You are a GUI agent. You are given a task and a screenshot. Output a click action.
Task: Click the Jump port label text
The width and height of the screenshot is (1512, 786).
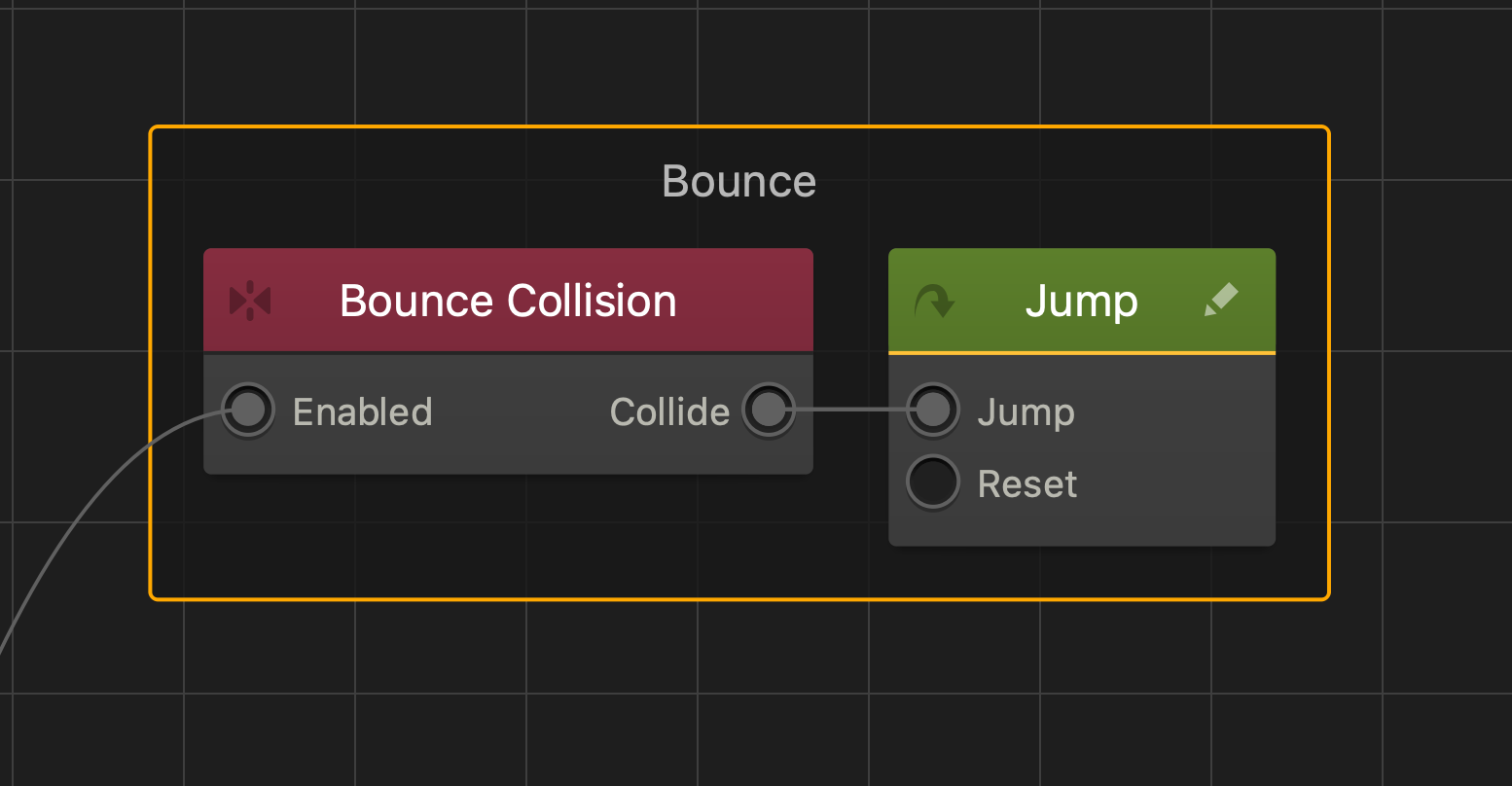(x=1026, y=413)
